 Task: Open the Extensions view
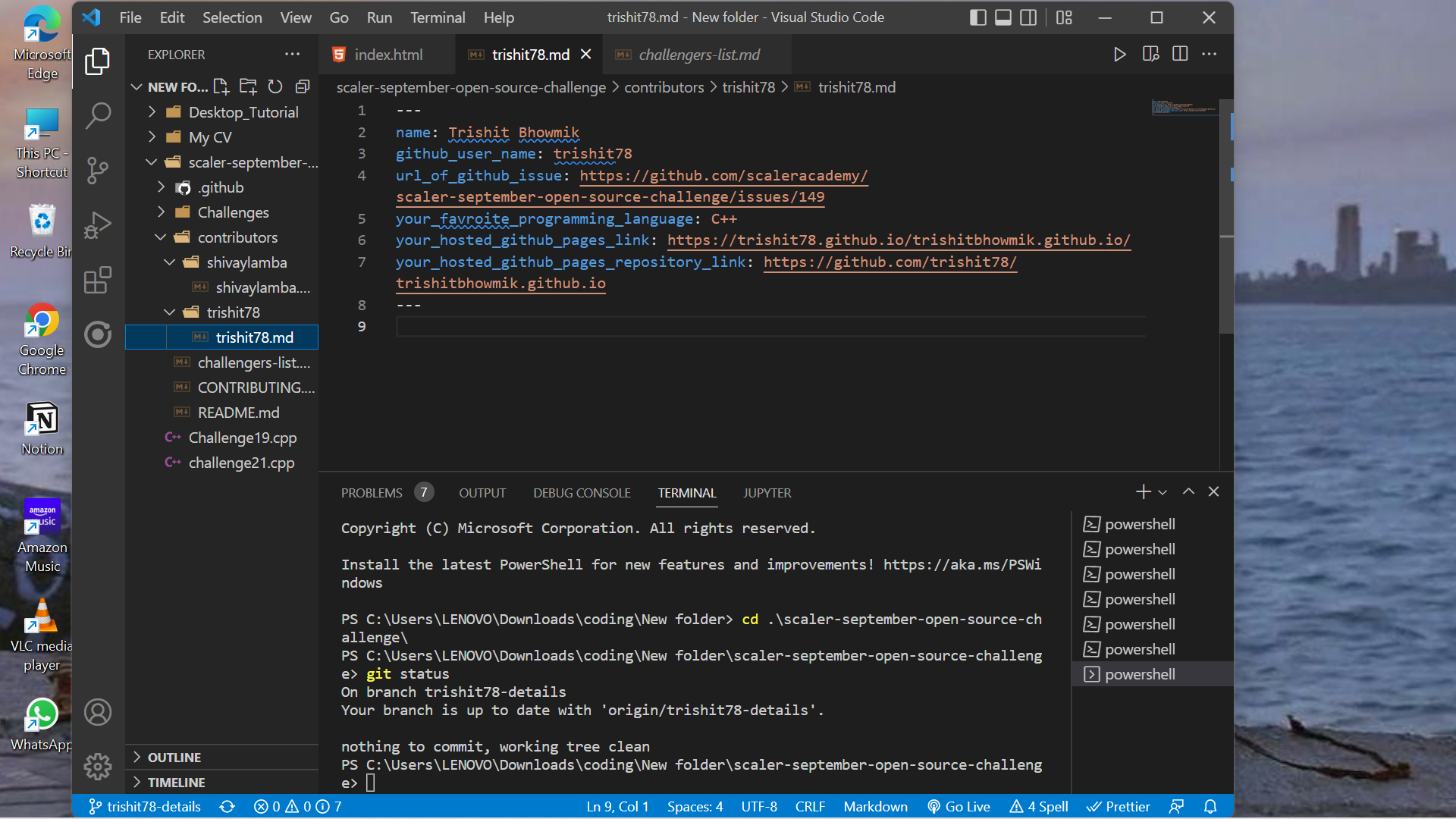(98, 280)
